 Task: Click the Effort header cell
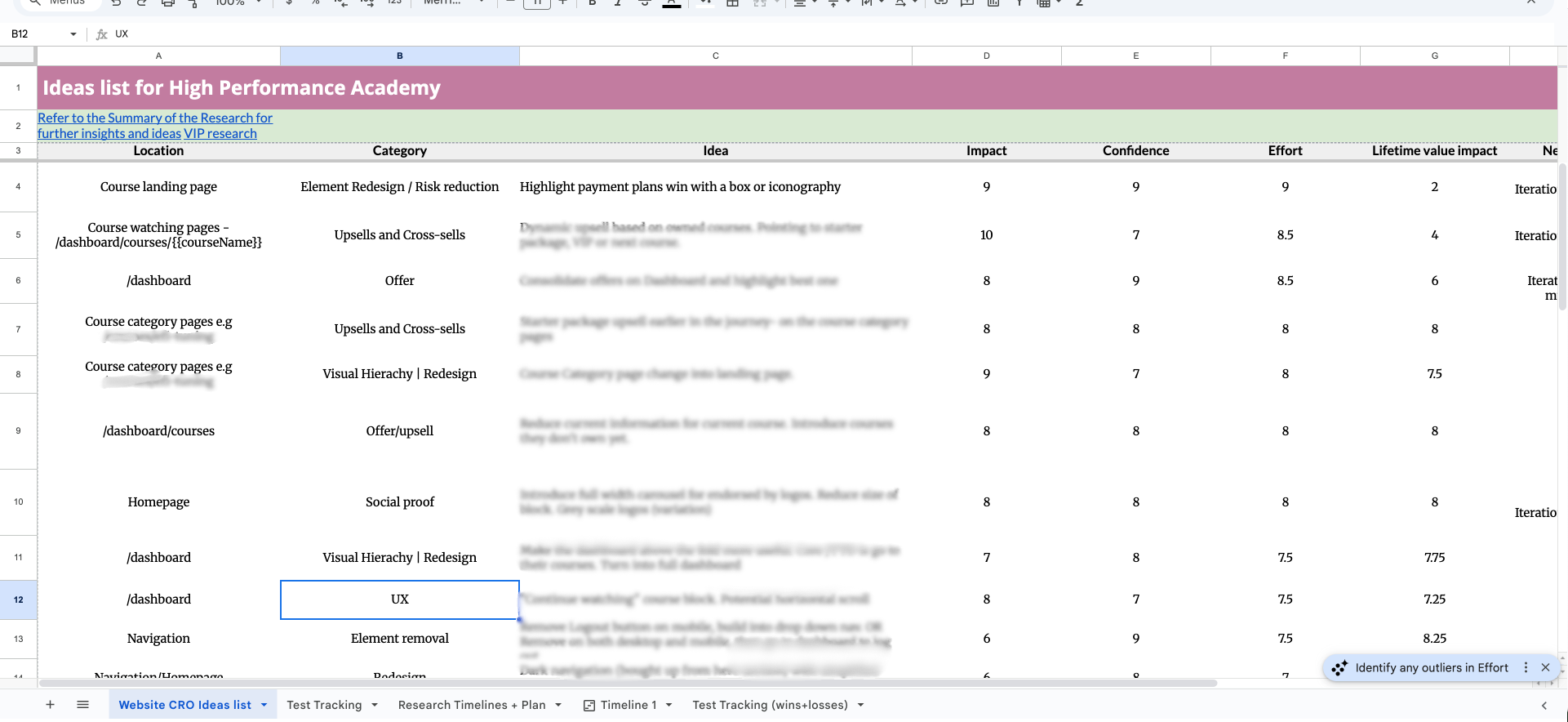click(x=1286, y=150)
